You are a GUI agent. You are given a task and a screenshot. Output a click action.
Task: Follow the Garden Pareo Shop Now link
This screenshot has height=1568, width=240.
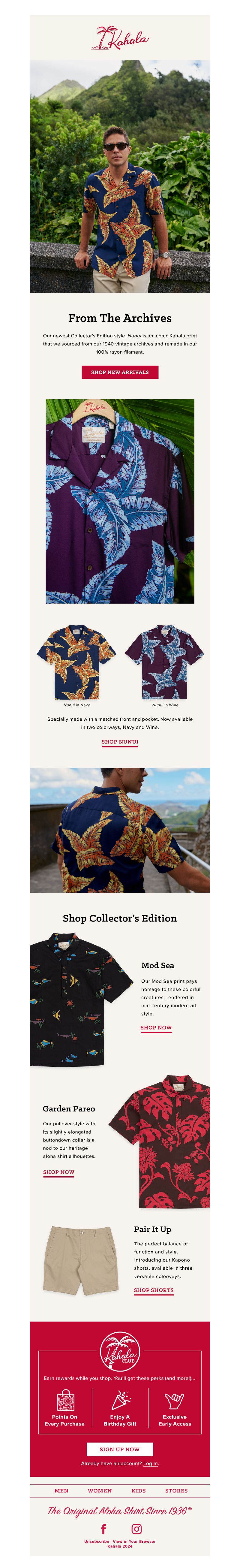pos(58,1172)
